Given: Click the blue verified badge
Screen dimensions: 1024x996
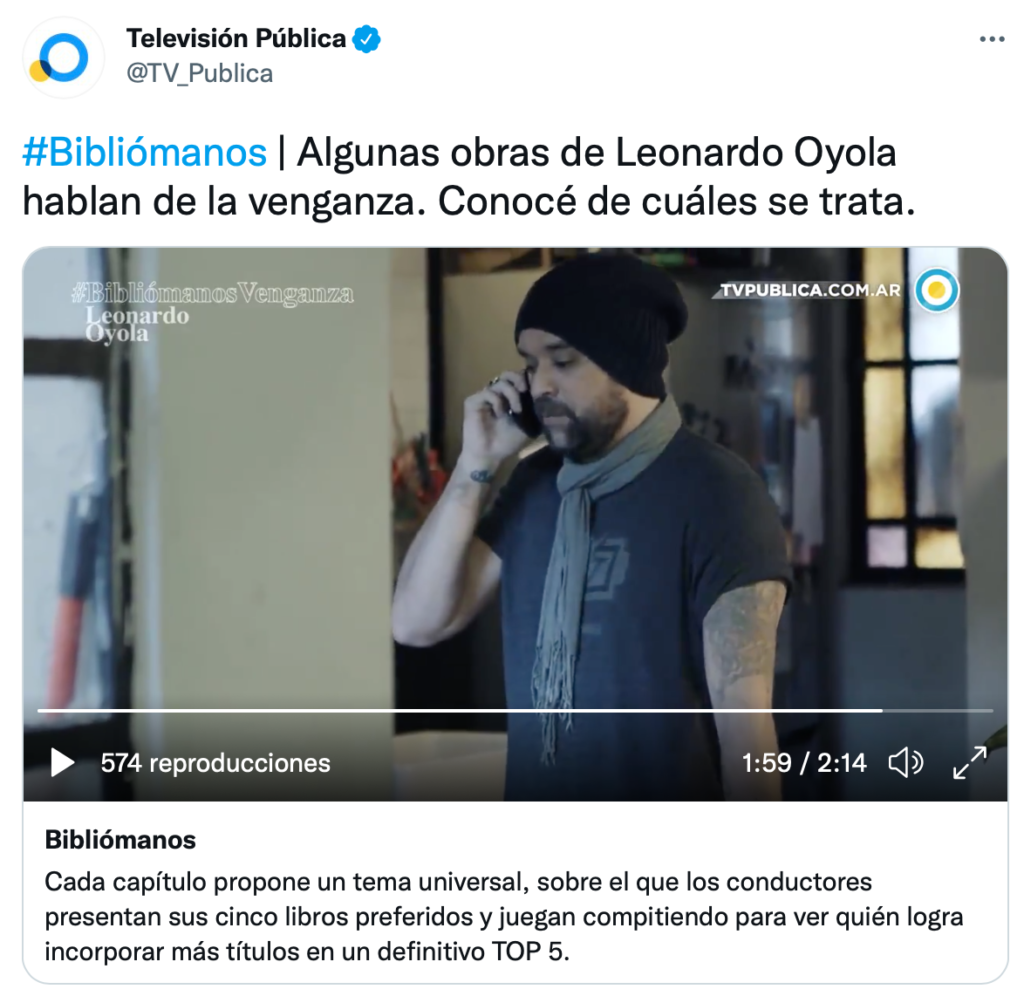Looking at the screenshot, I should [366, 39].
